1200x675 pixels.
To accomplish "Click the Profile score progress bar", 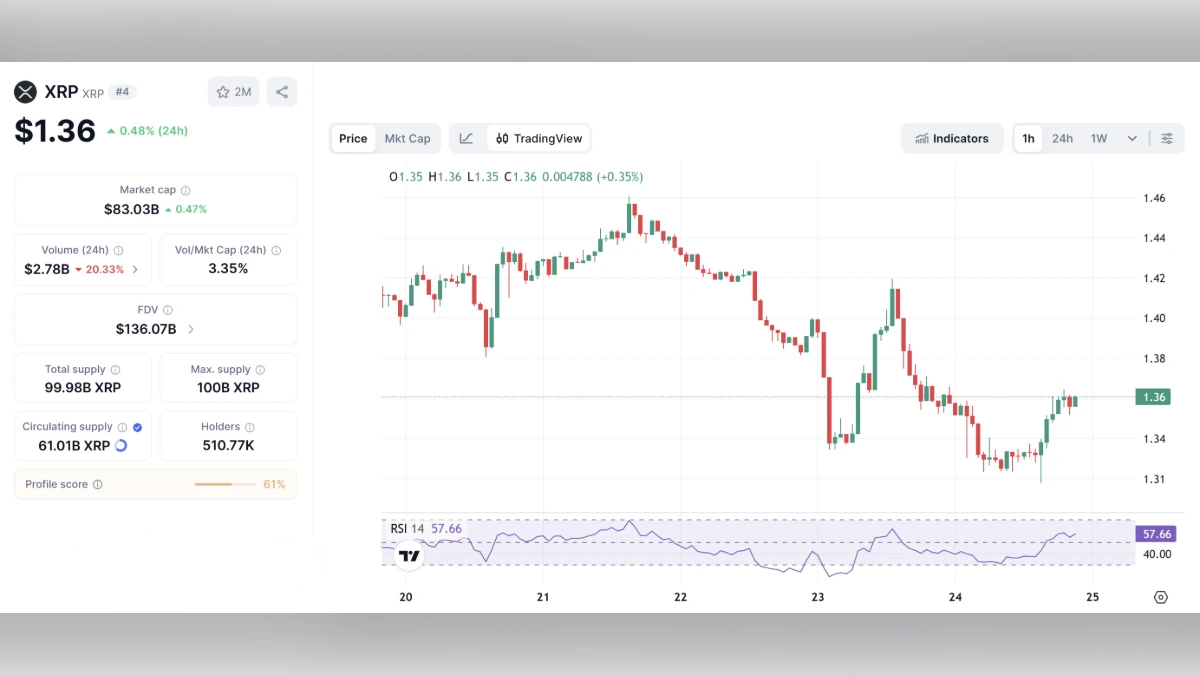I will [x=224, y=483].
